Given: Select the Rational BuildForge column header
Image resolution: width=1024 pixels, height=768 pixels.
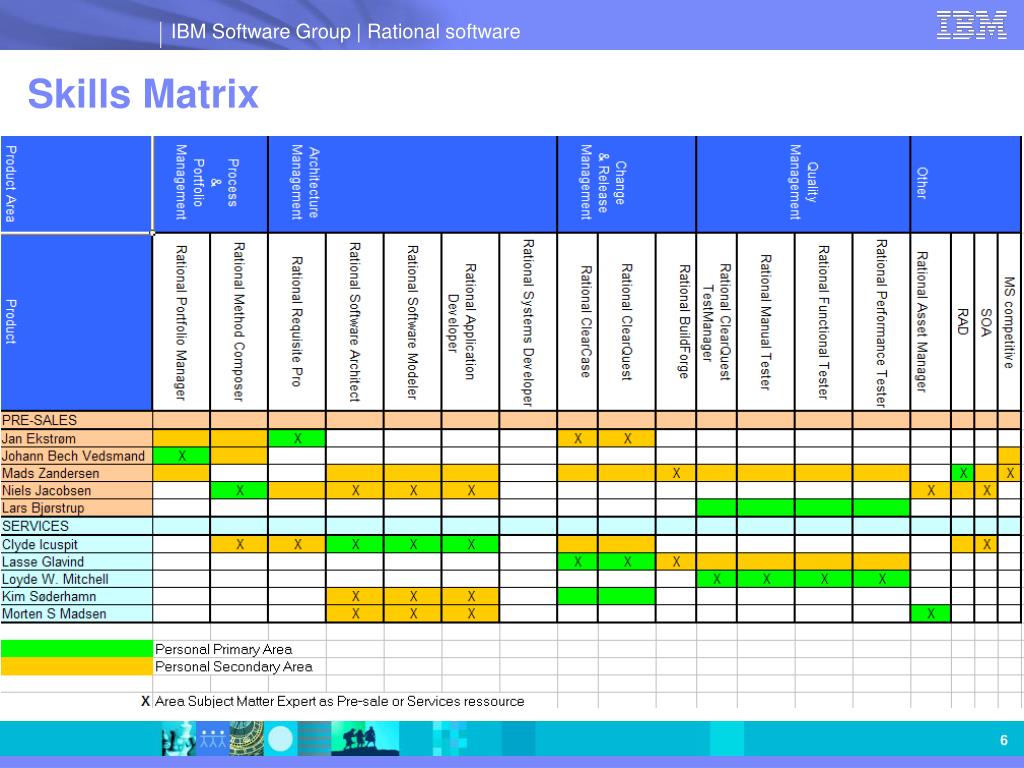Looking at the screenshot, I should click(676, 322).
